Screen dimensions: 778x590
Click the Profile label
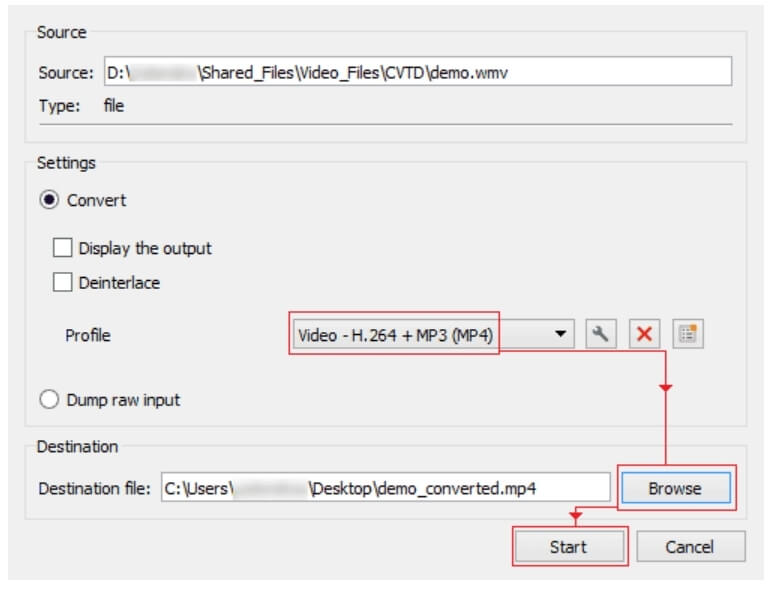(88, 335)
